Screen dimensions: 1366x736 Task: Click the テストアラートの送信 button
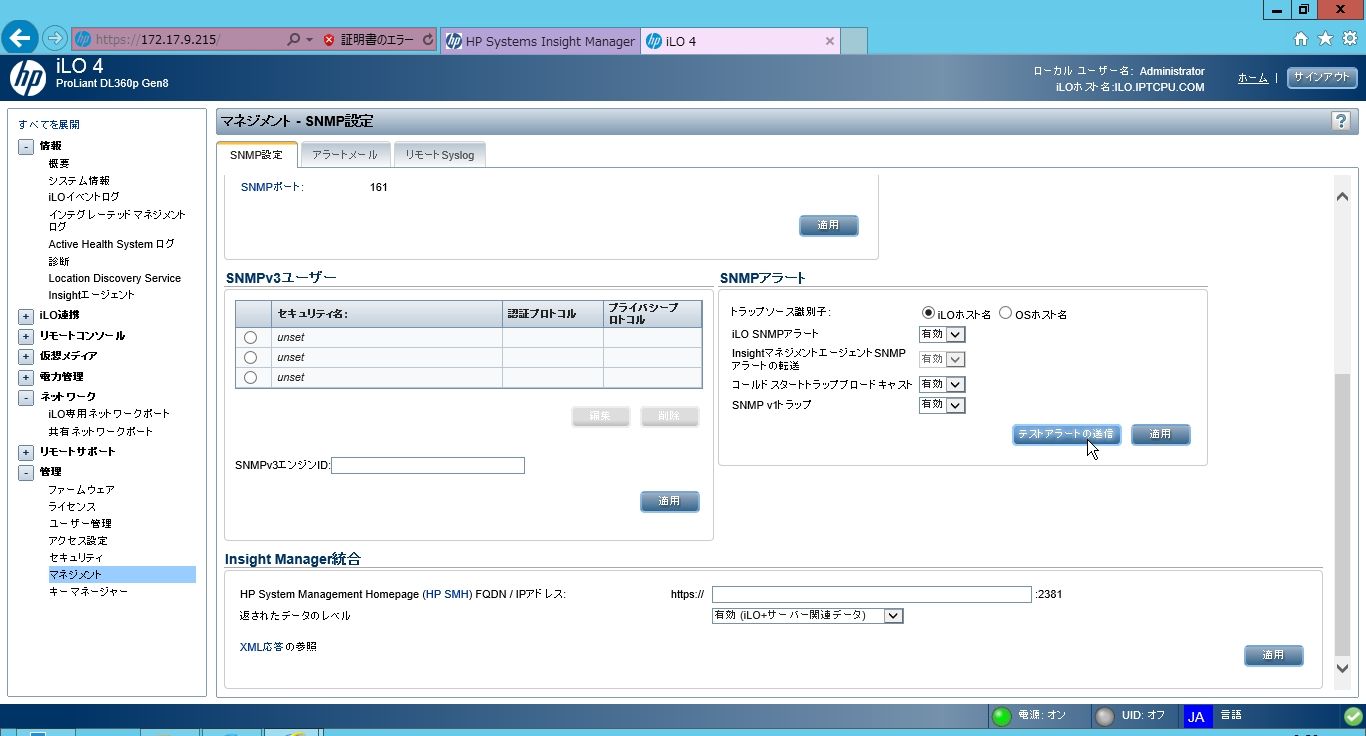[1066, 434]
